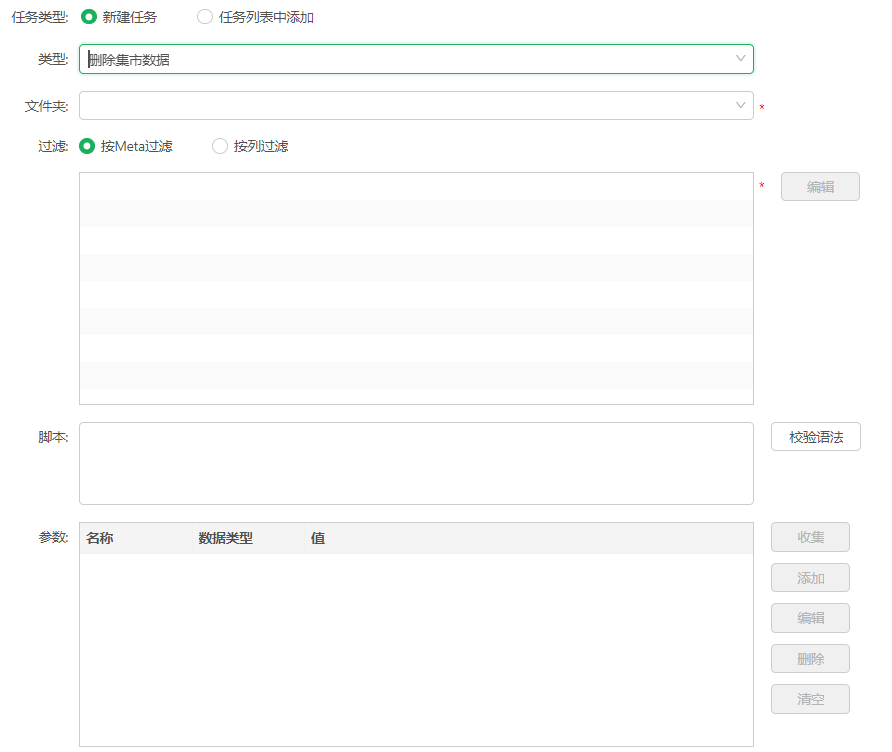
Task: Select the 任务列表中添加 radio option
Action: 205,17
